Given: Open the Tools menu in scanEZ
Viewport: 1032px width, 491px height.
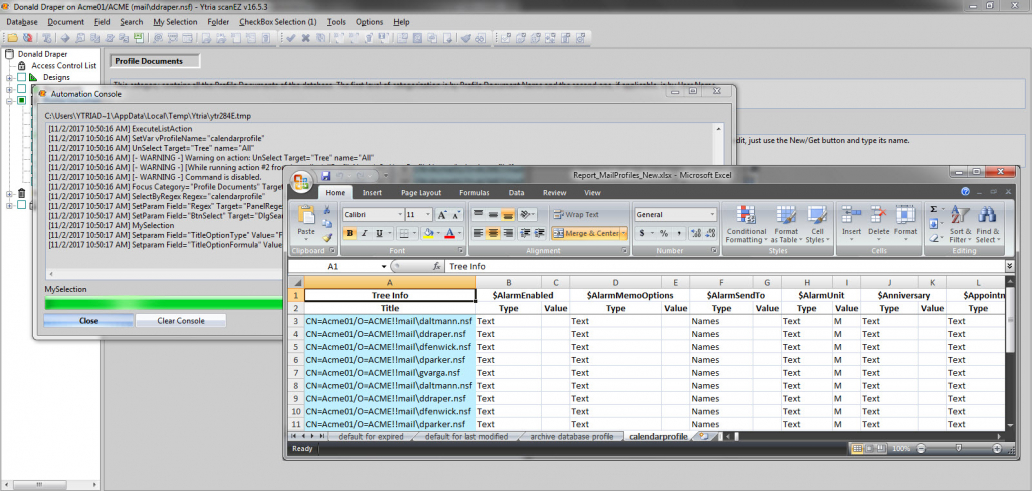Looking at the screenshot, I should click(x=336, y=22).
